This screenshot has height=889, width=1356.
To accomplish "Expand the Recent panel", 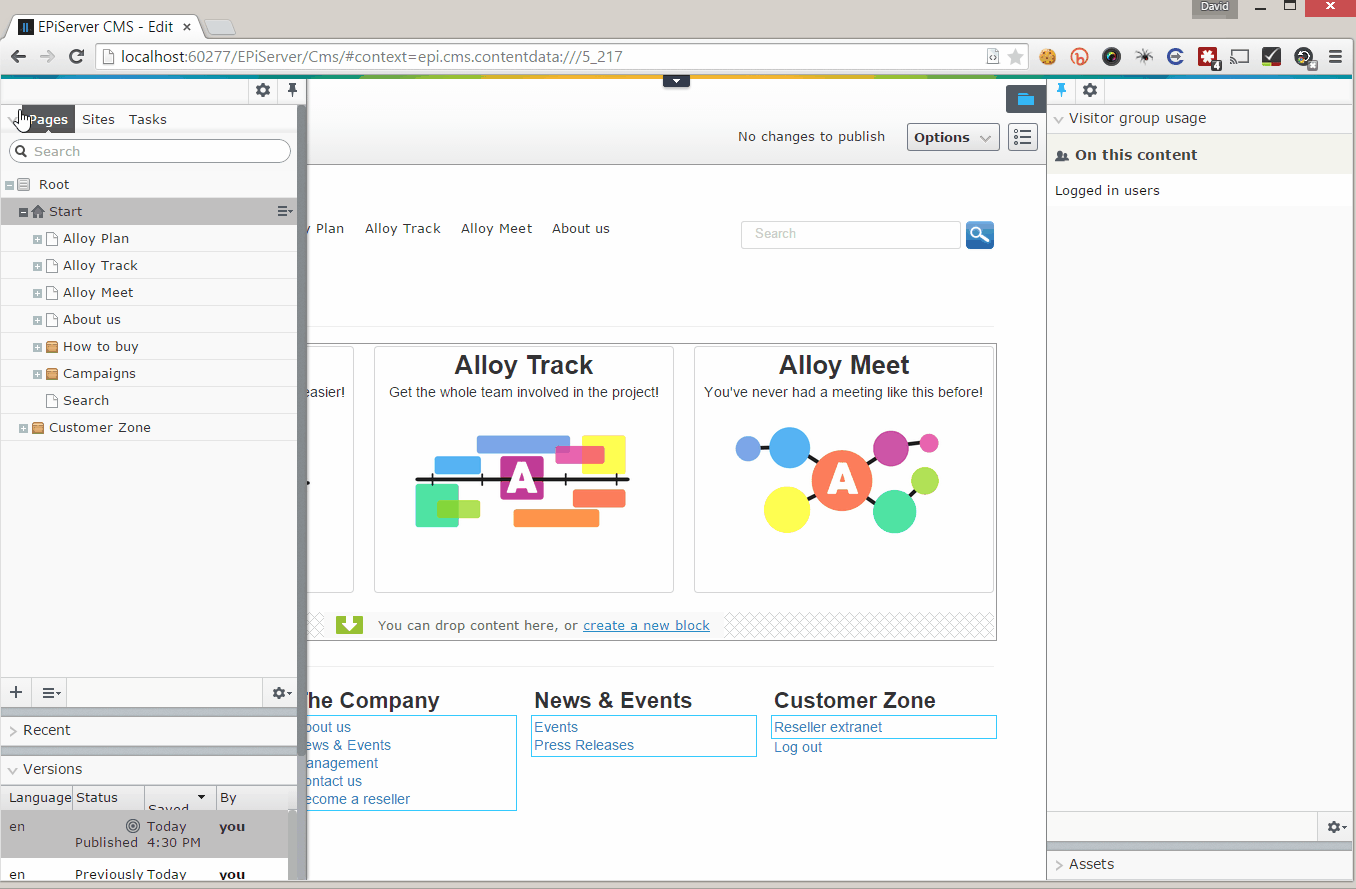I will coord(46,730).
